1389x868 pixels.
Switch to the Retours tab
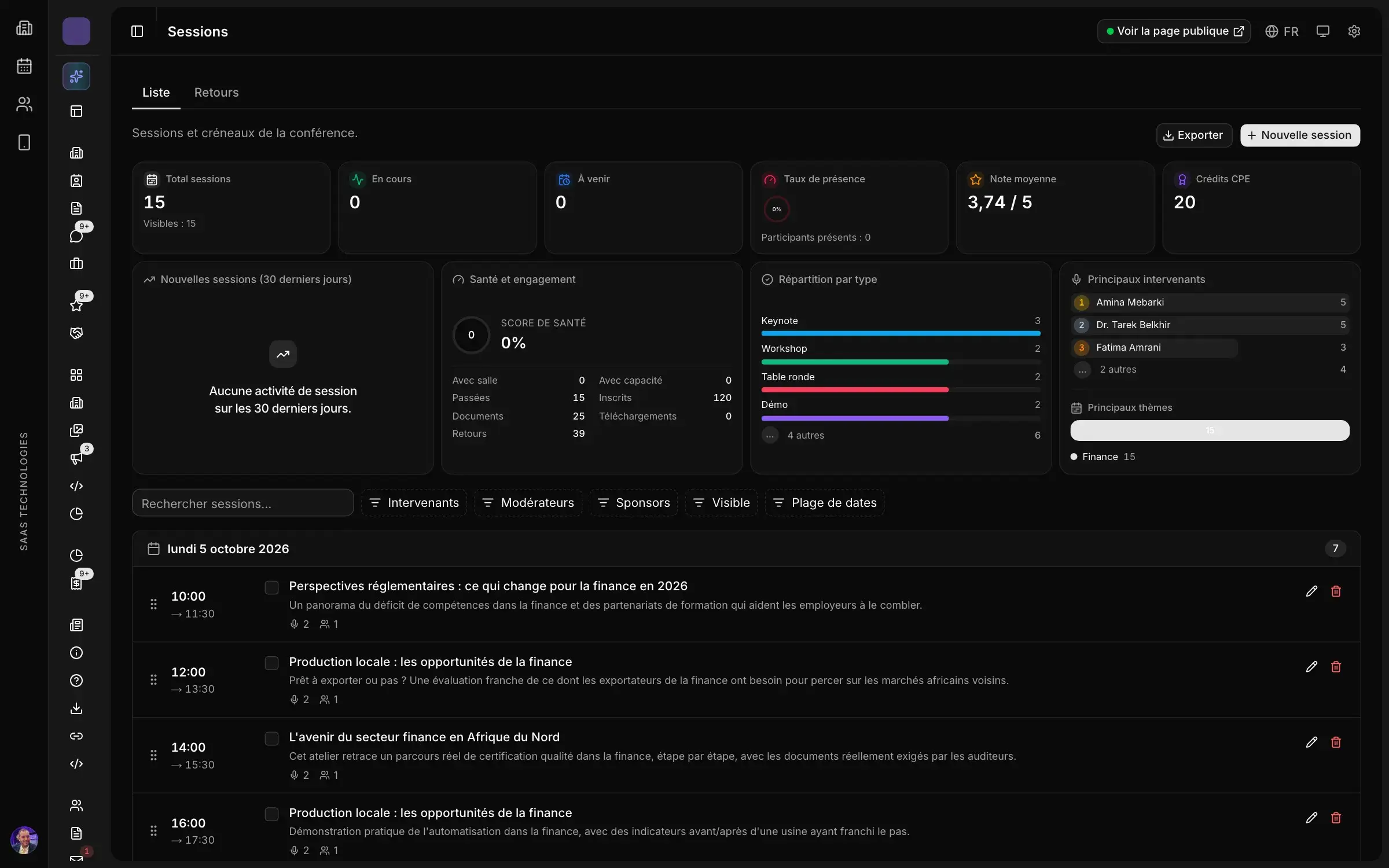tap(216, 93)
